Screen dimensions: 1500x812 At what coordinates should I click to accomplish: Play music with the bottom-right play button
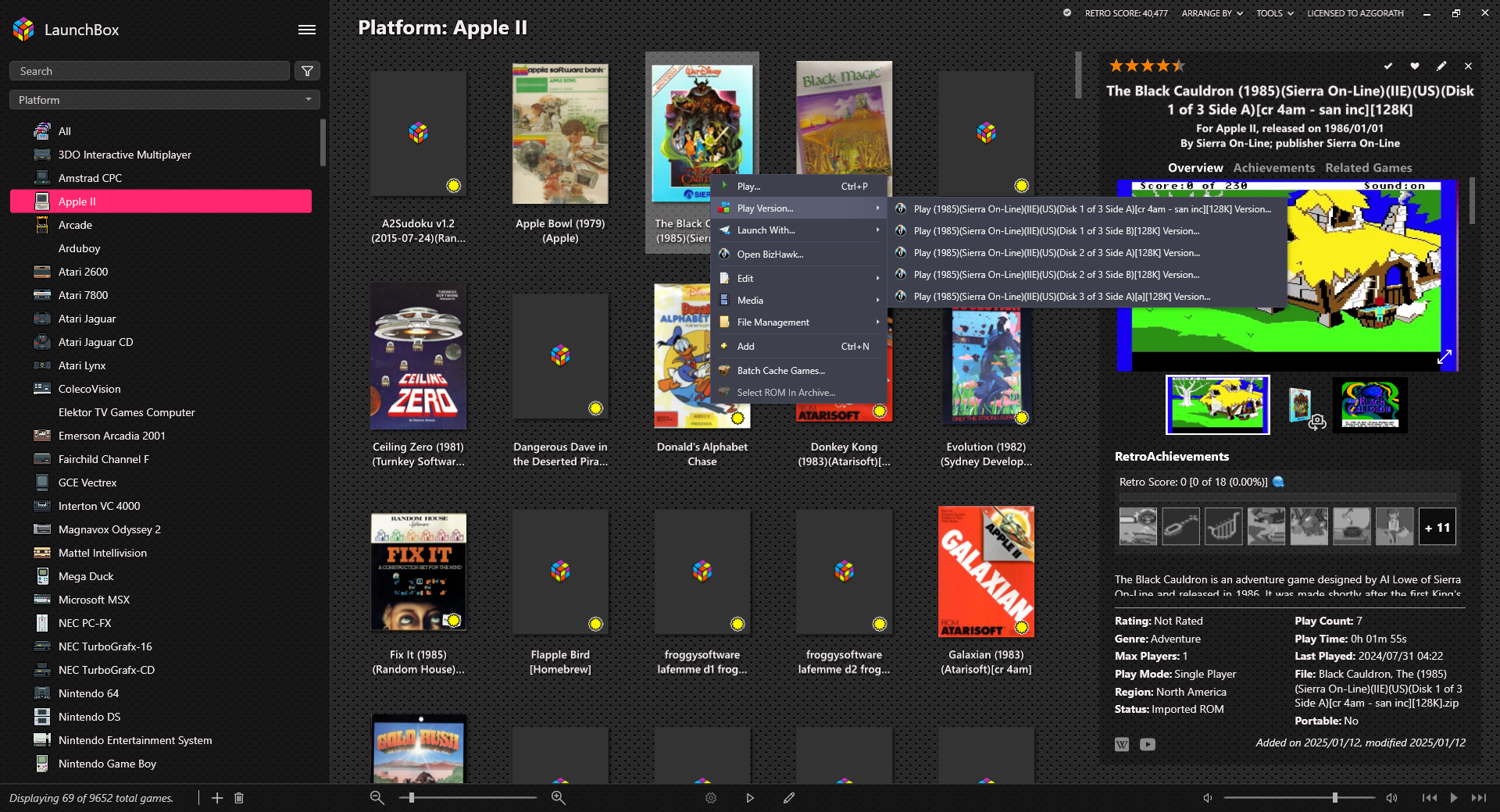tap(1454, 798)
